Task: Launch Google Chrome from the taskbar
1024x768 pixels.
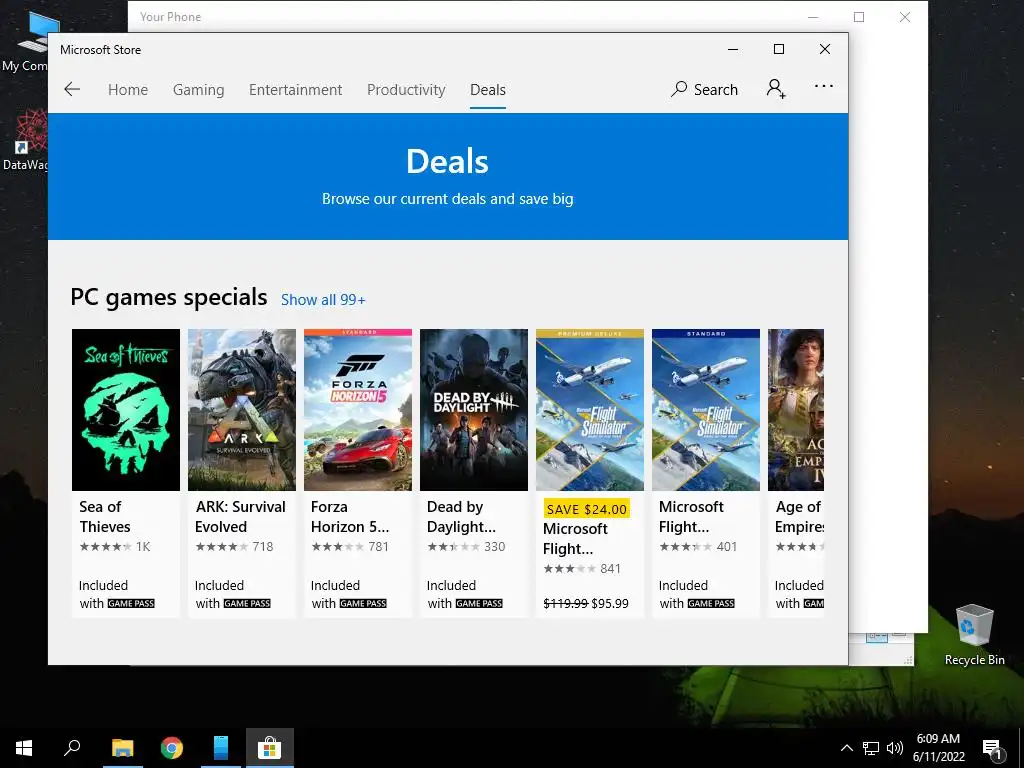Action: point(172,748)
